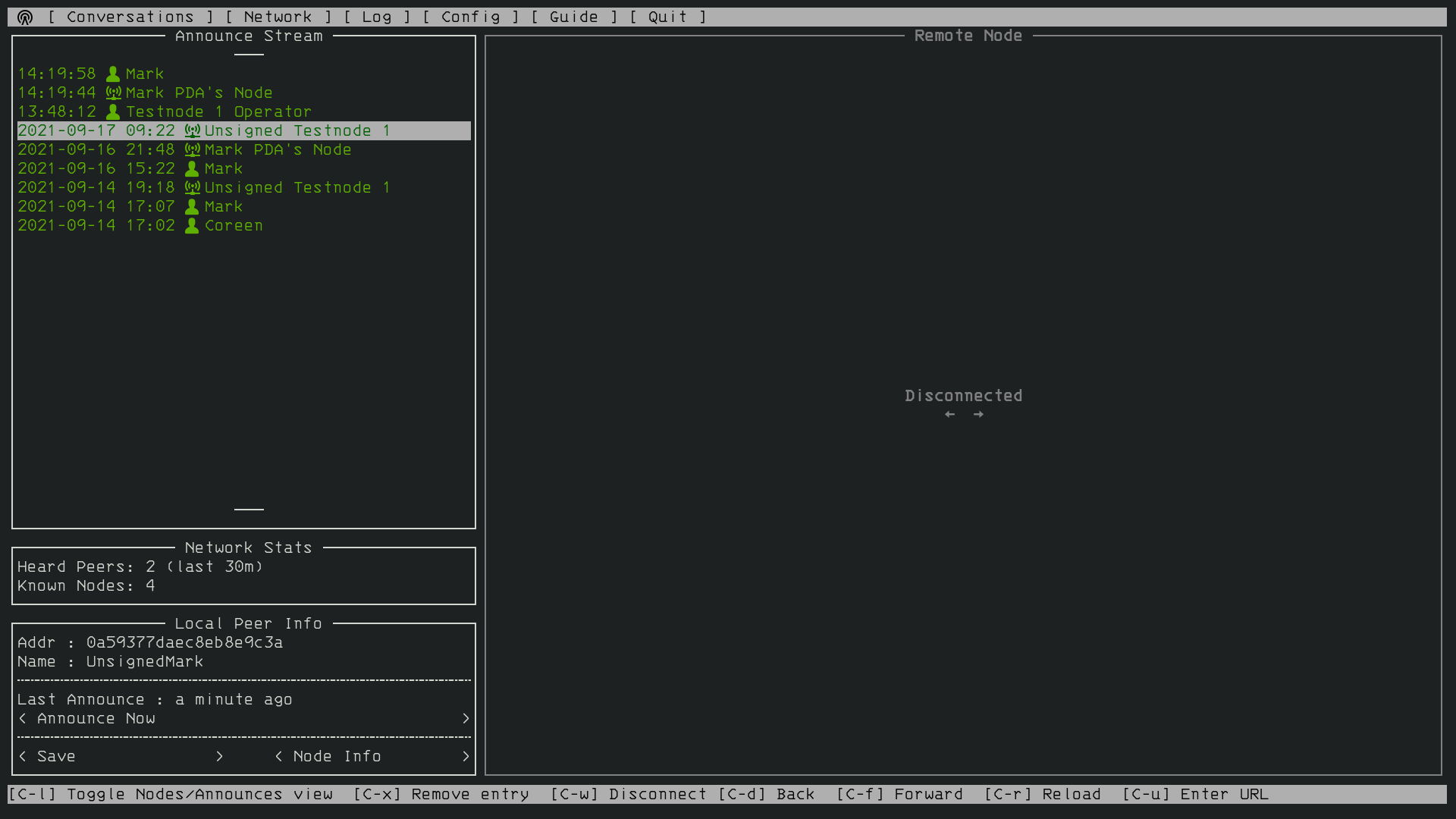Switch to the Guide section
This screenshot has height=819, width=1456.
[573, 17]
